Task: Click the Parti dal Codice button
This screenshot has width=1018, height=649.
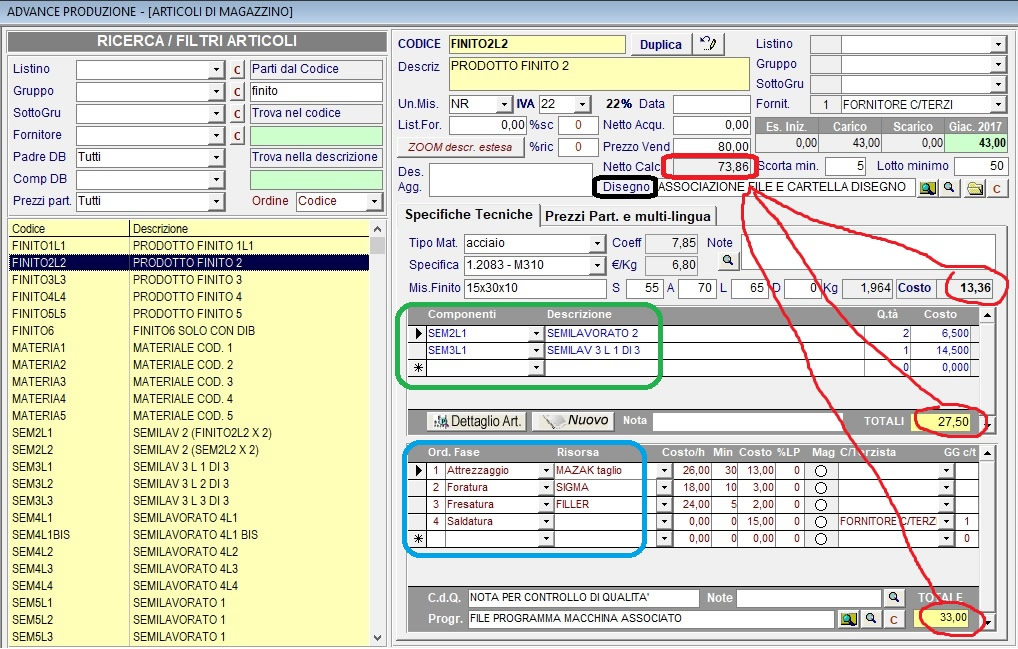Action: 316,69
